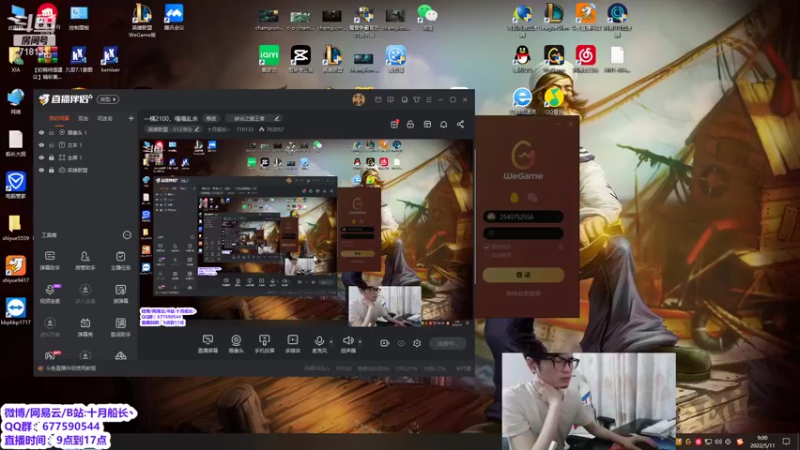Viewport: 800px width, 450px height.
Task: Click the WeGame password input field
Action: click(x=523, y=234)
